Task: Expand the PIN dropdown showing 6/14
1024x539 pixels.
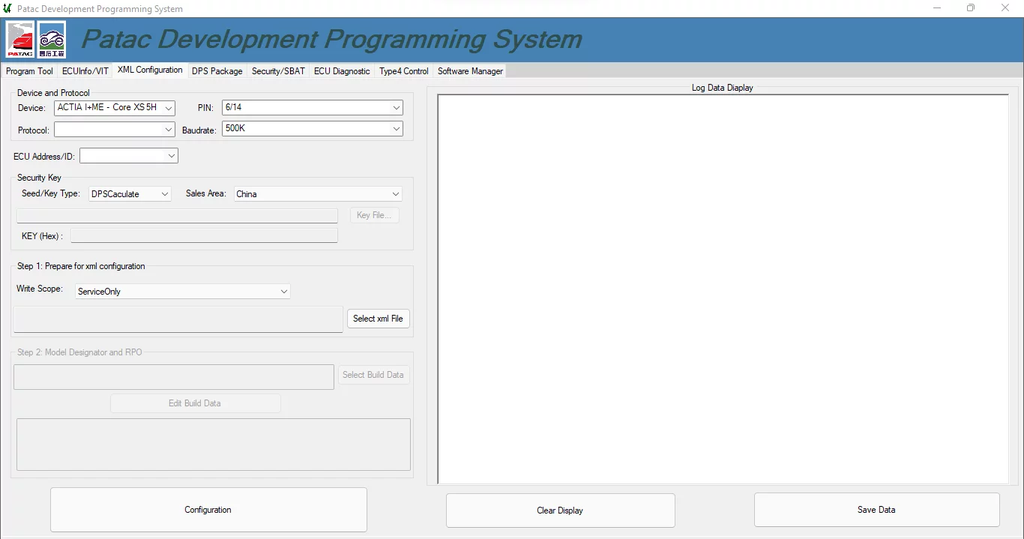Action: pos(312,108)
